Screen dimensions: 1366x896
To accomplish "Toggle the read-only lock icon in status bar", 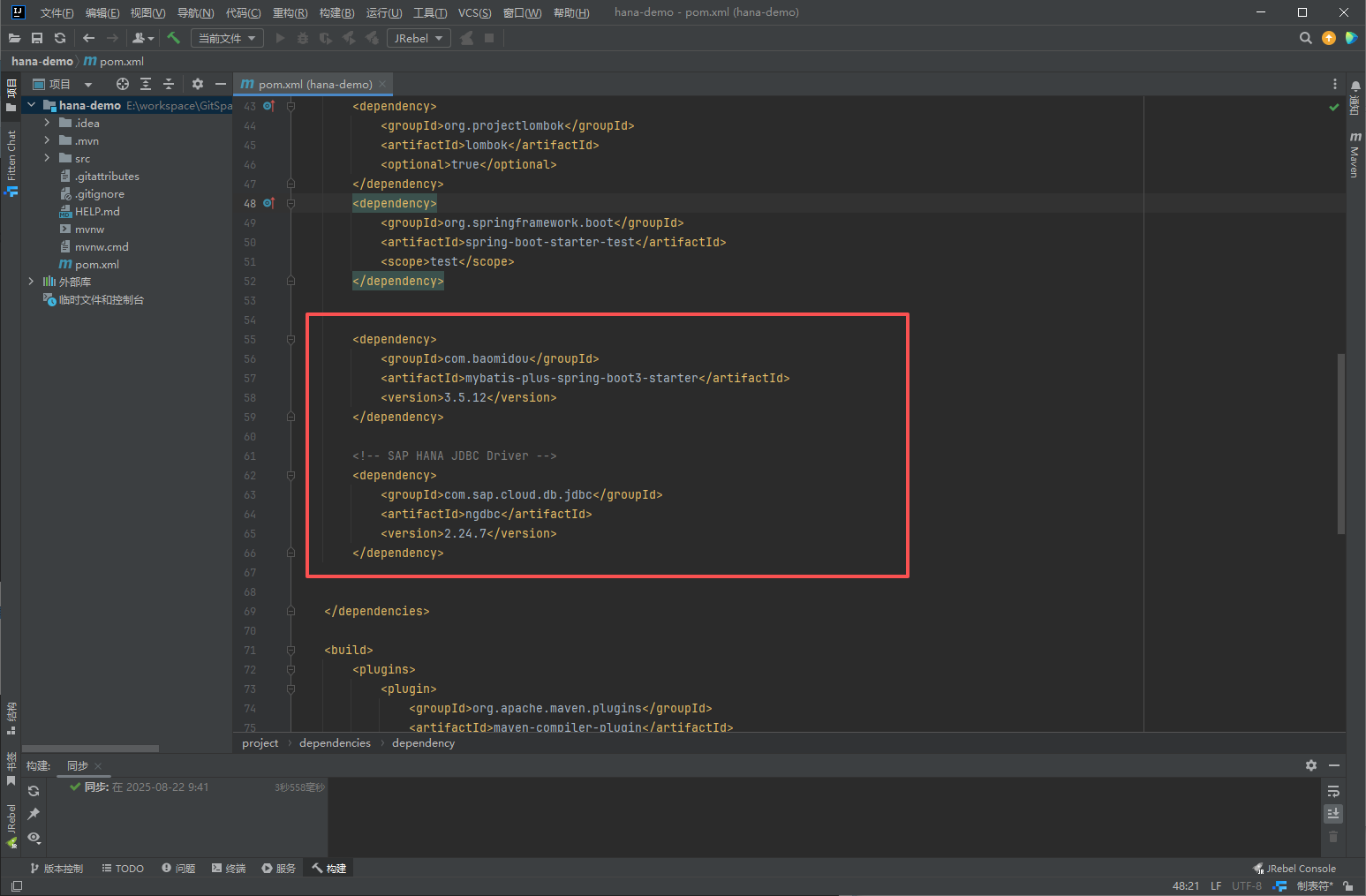I will coord(1347,886).
